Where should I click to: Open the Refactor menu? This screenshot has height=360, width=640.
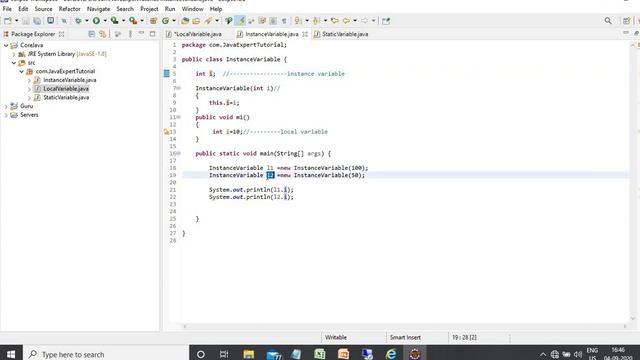[x=69, y=9]
